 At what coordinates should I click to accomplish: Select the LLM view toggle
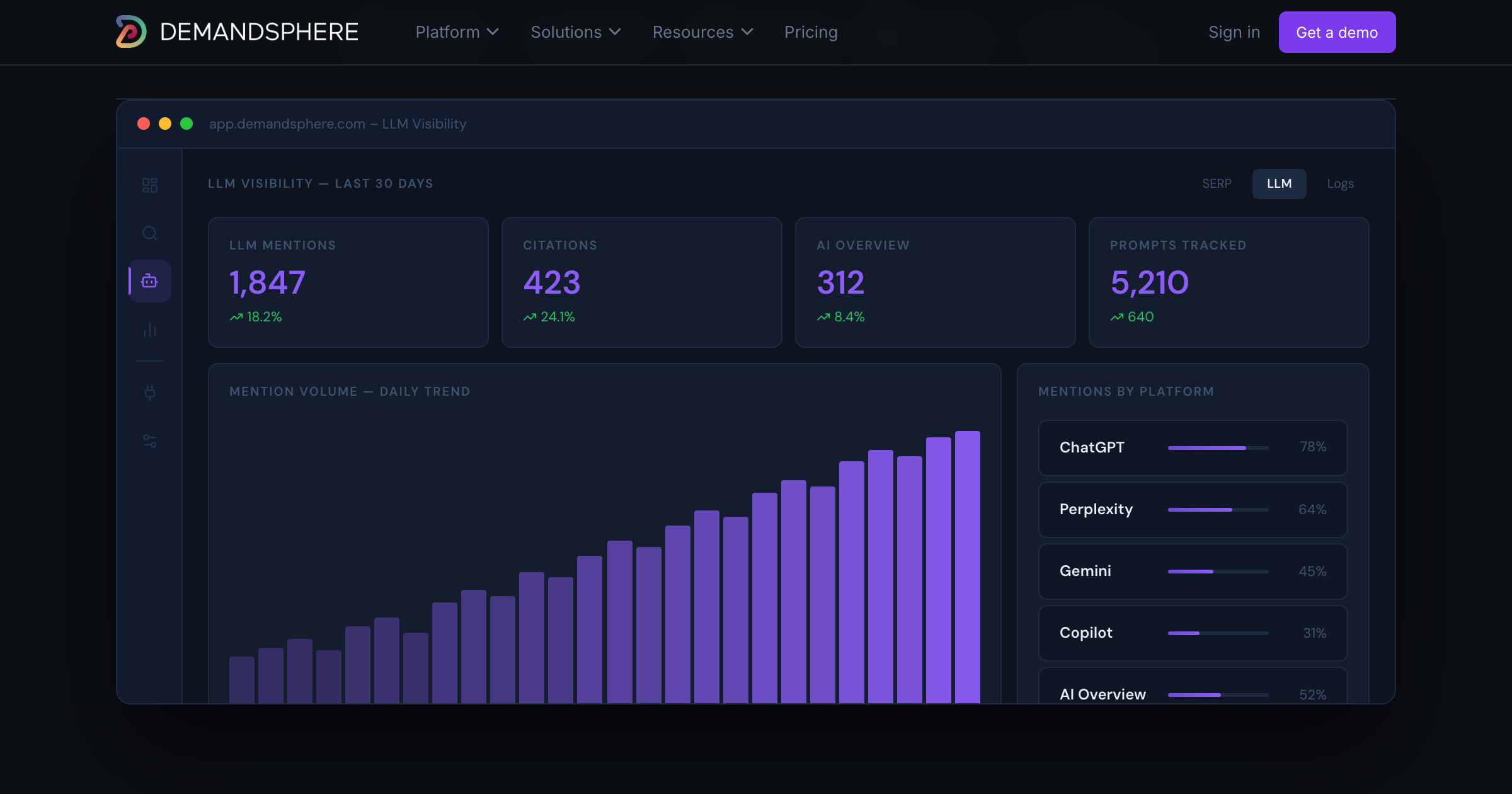[1280, 183]
